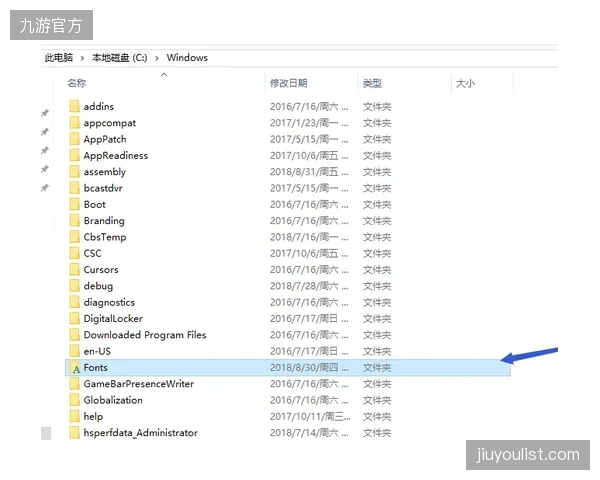Click the DigitalLocker folder icon
The width and height of the screenshot is (600, 480).
[x=75, y=318]
